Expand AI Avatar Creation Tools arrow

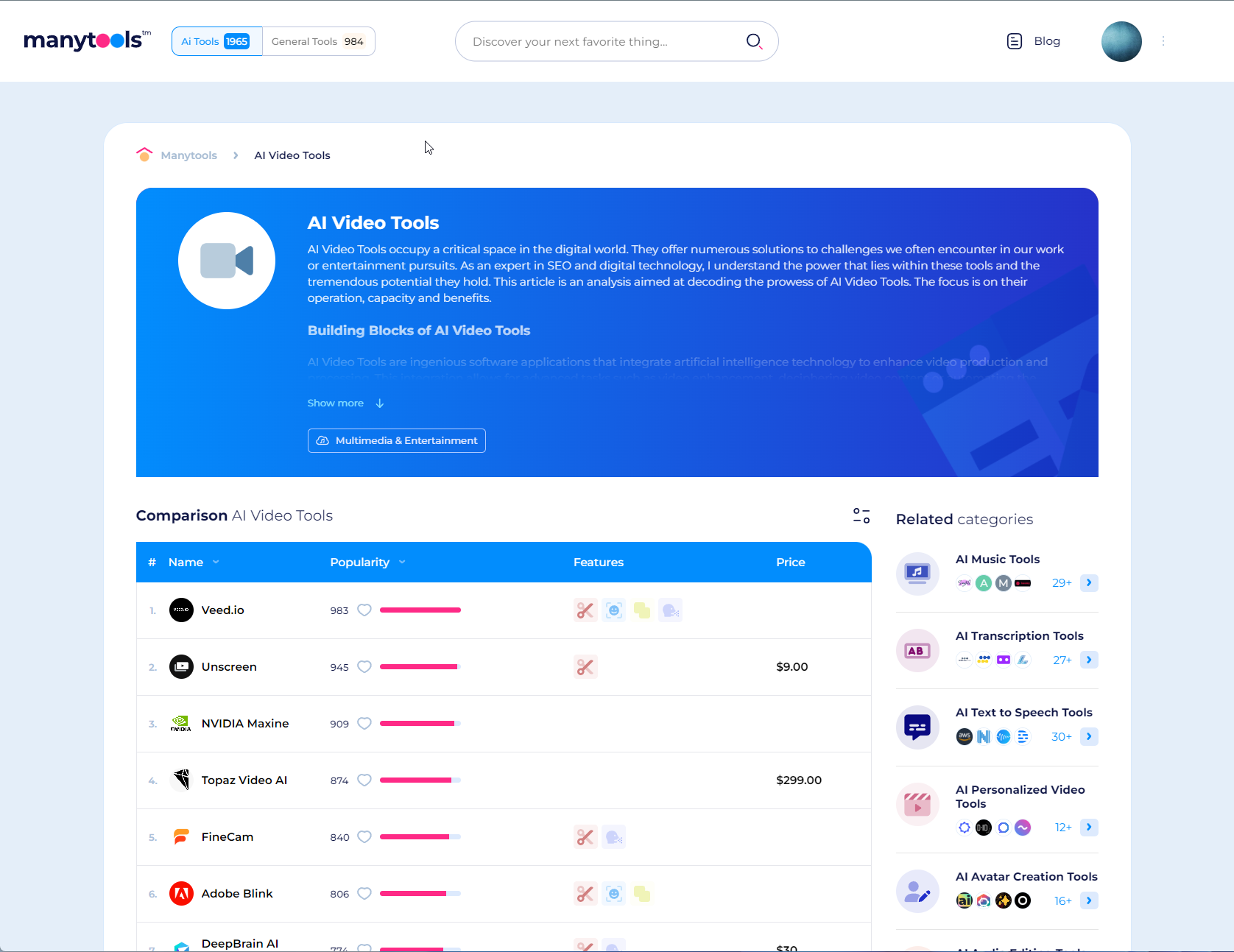click(x=1089, y=901)
